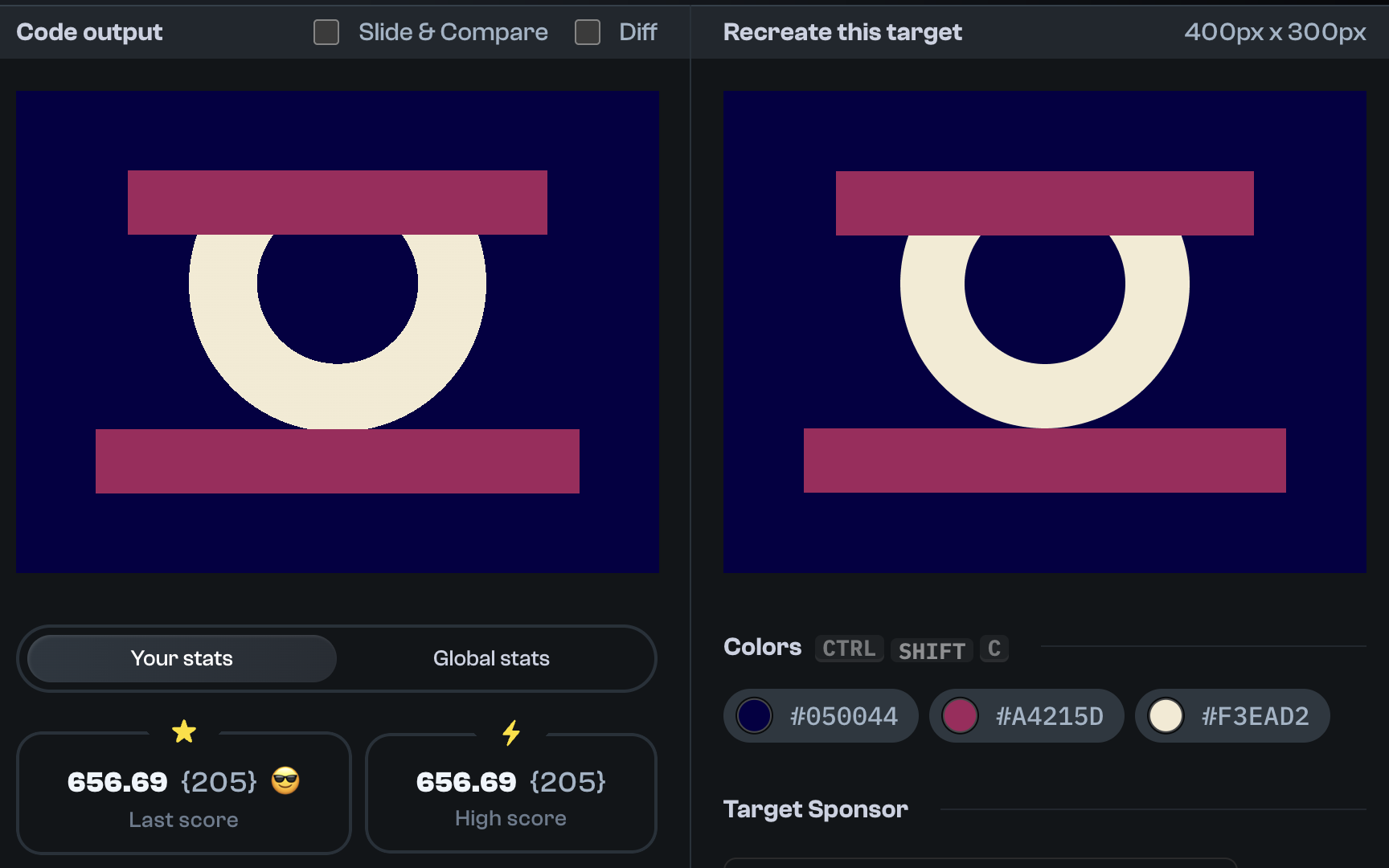Image resolution: width=1389 pixels, height=868 pixels.
Task: Click the C key hint badge
Action: pyautogui.click(x=994, y=649)
